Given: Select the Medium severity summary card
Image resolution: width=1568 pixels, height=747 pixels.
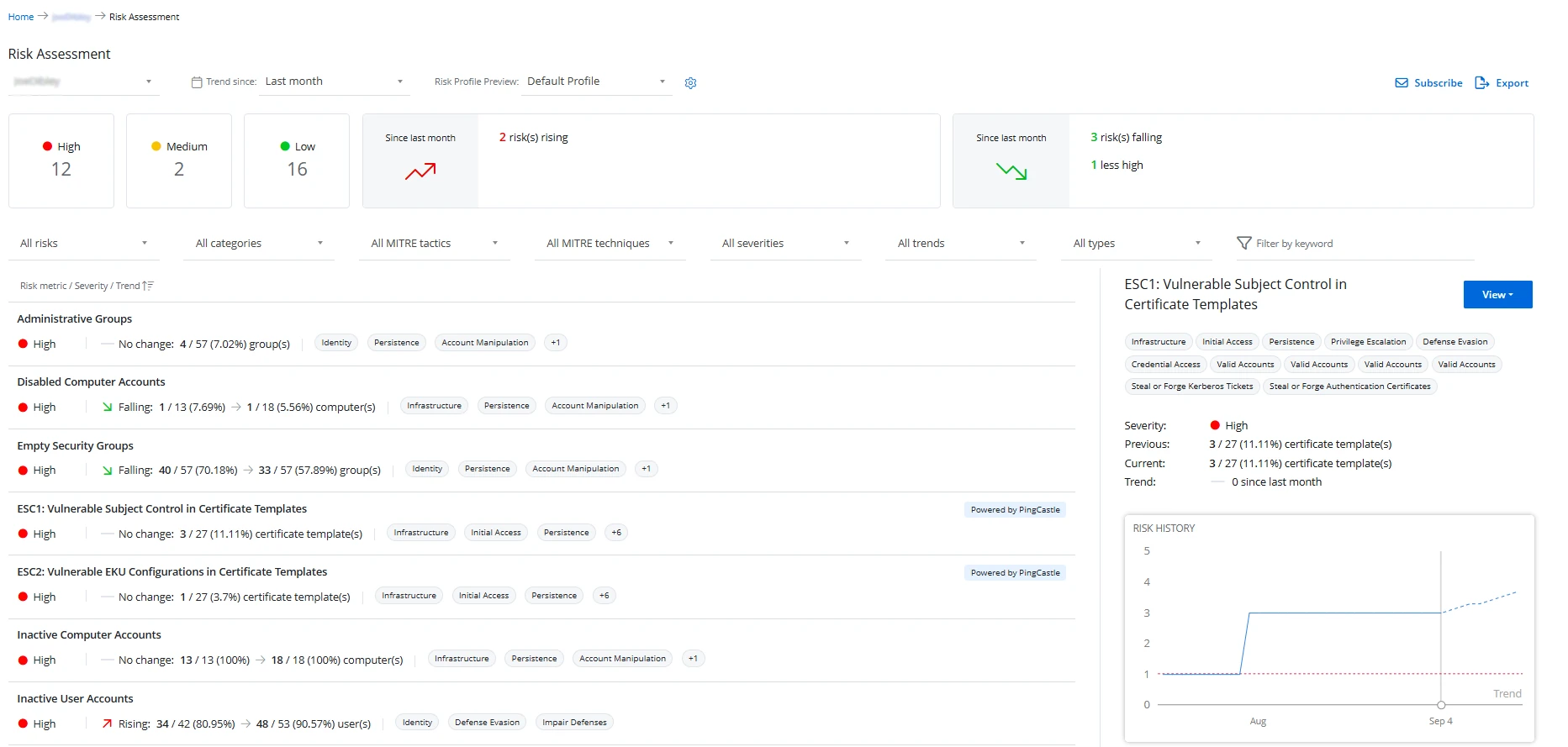Looking at the screenshot, I should click(179, 160).
